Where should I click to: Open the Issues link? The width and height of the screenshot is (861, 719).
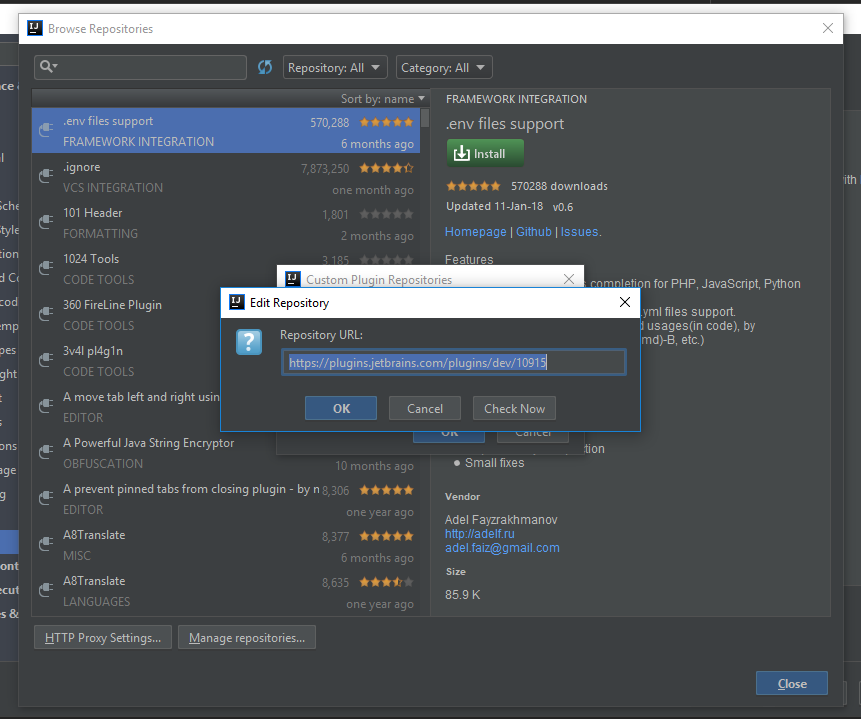(x=579, y=232)
